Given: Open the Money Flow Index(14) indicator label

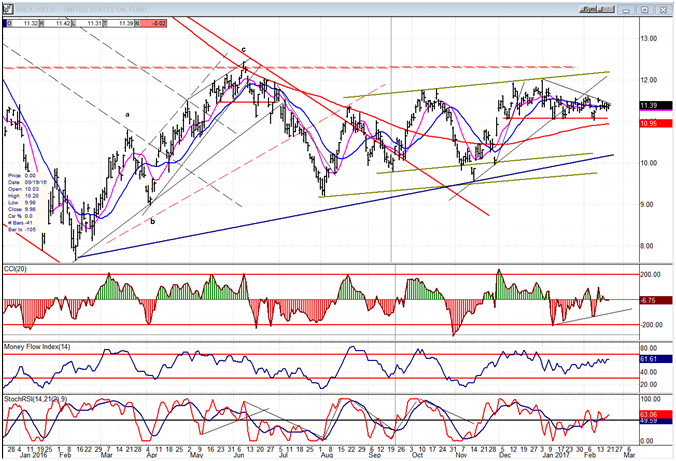Looking at the screenshot, I should point(37,347).
